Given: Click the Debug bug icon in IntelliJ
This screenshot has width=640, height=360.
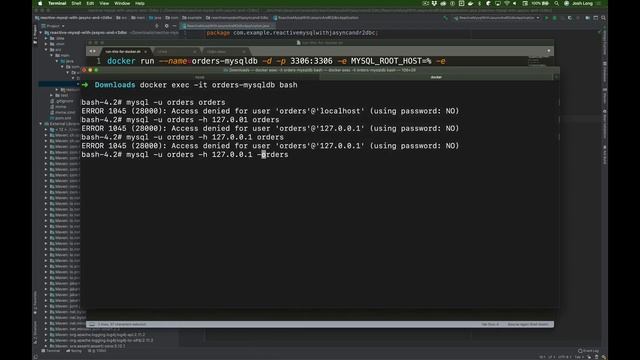Looking at the screenshot, I should click(x=554, y=18).
